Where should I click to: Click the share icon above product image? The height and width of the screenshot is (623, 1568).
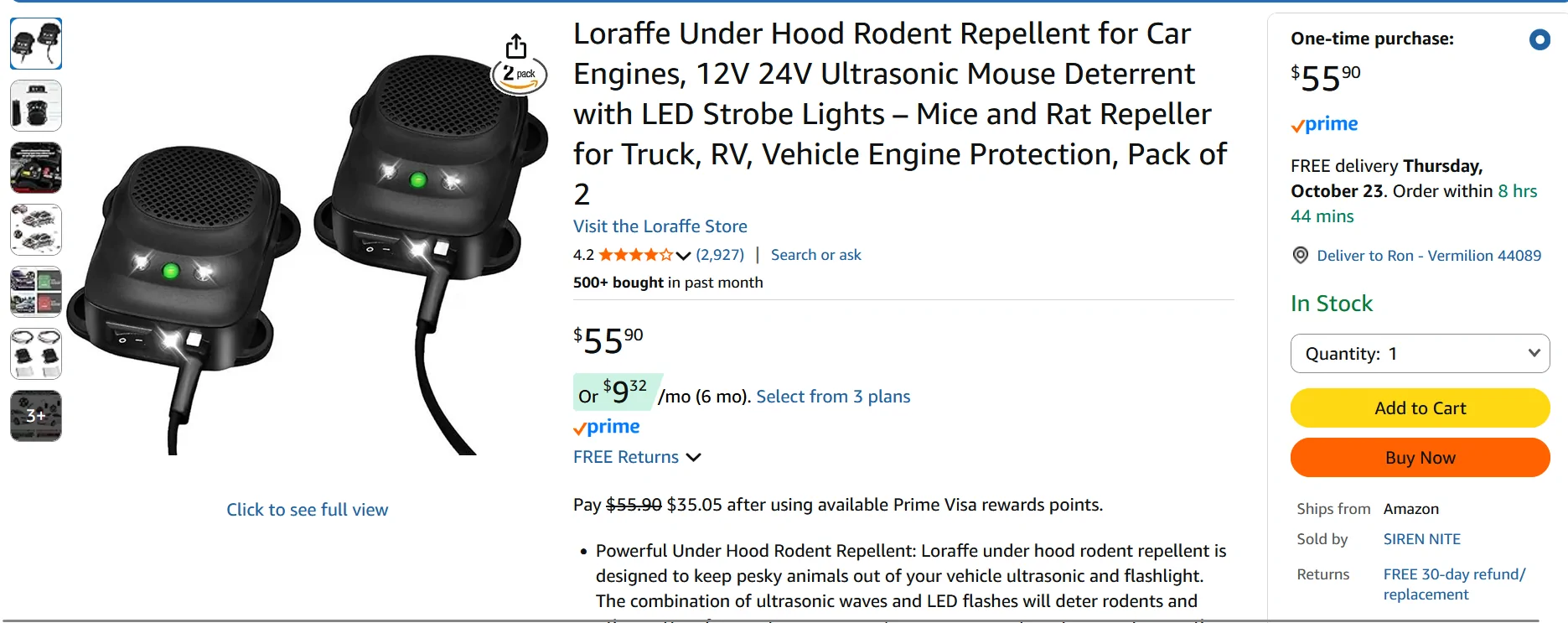click(x=516, y=45)
